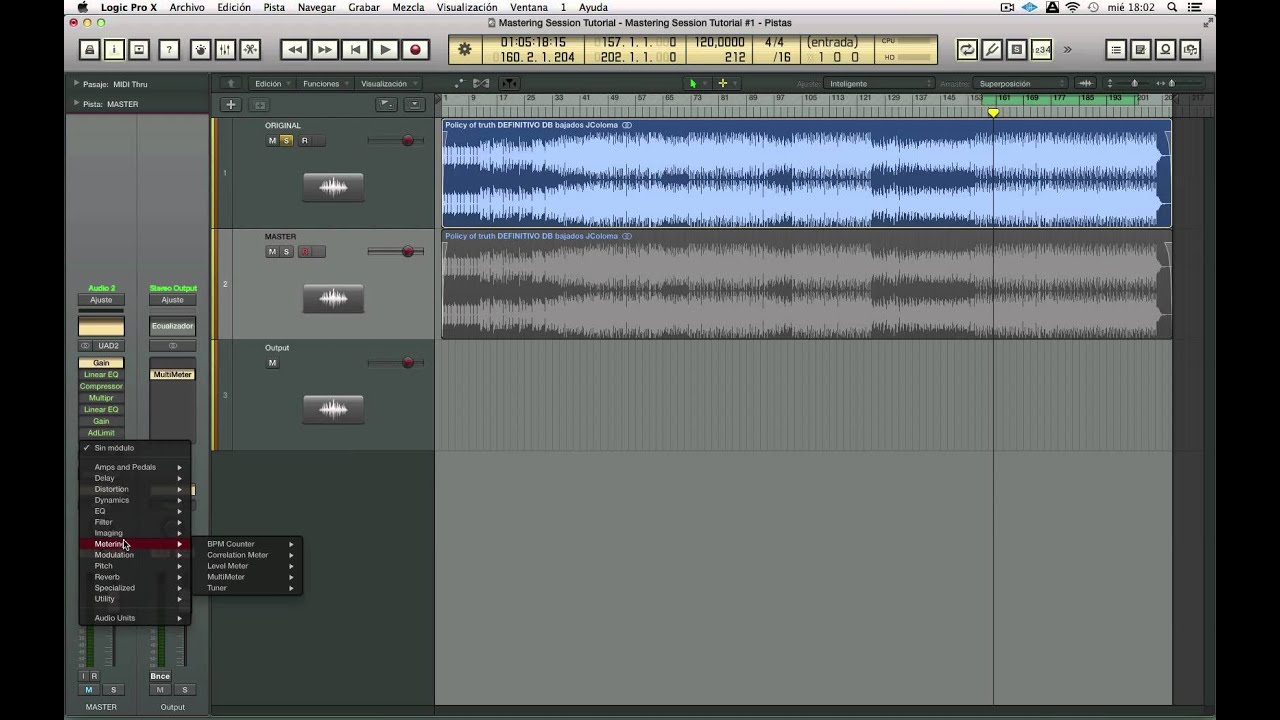
Task: Open Loop Browser button
Action: [x=1165, y=49]
